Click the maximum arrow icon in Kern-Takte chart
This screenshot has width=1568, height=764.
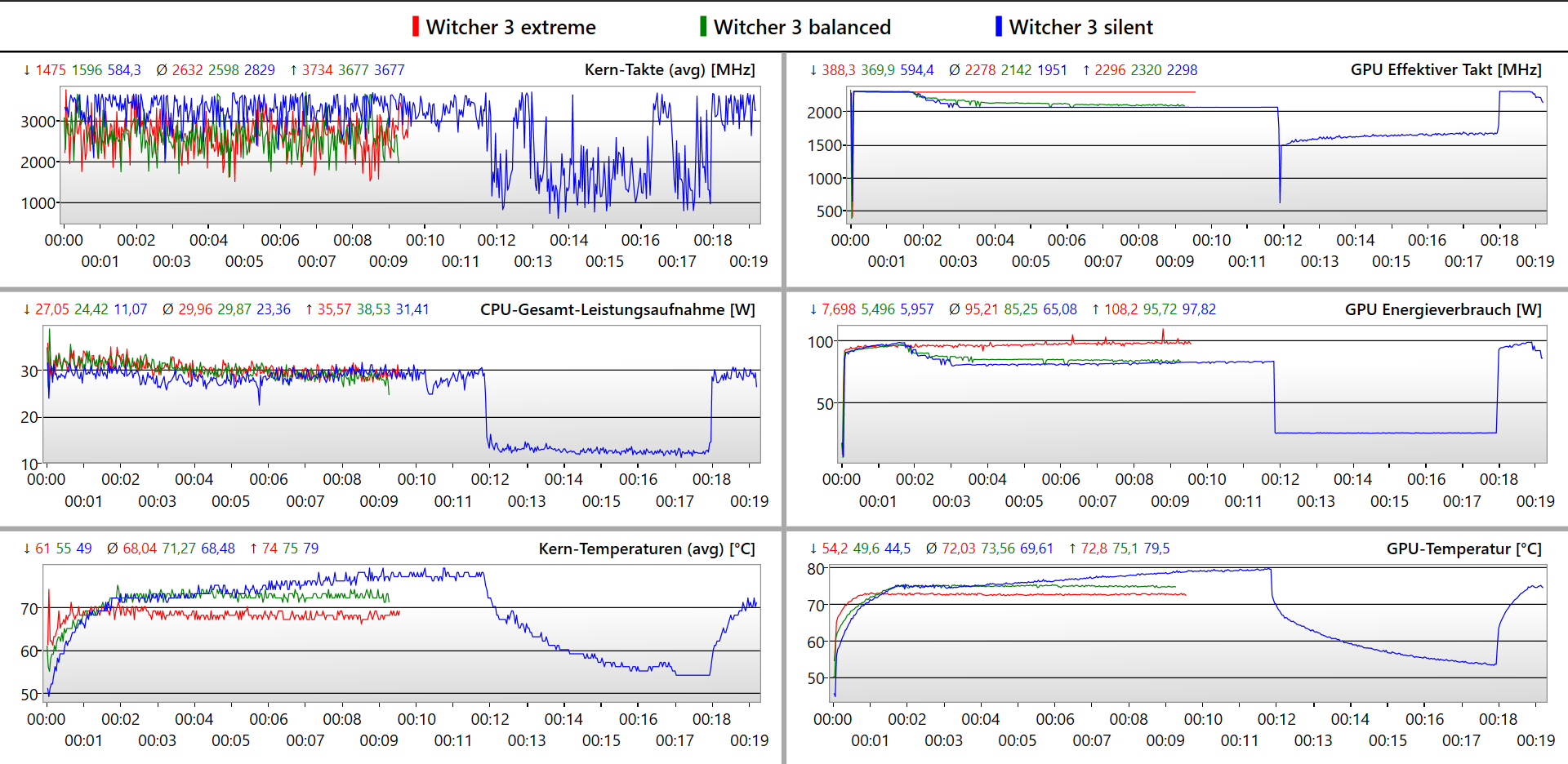pyautogui.click(x=294, y=70)
